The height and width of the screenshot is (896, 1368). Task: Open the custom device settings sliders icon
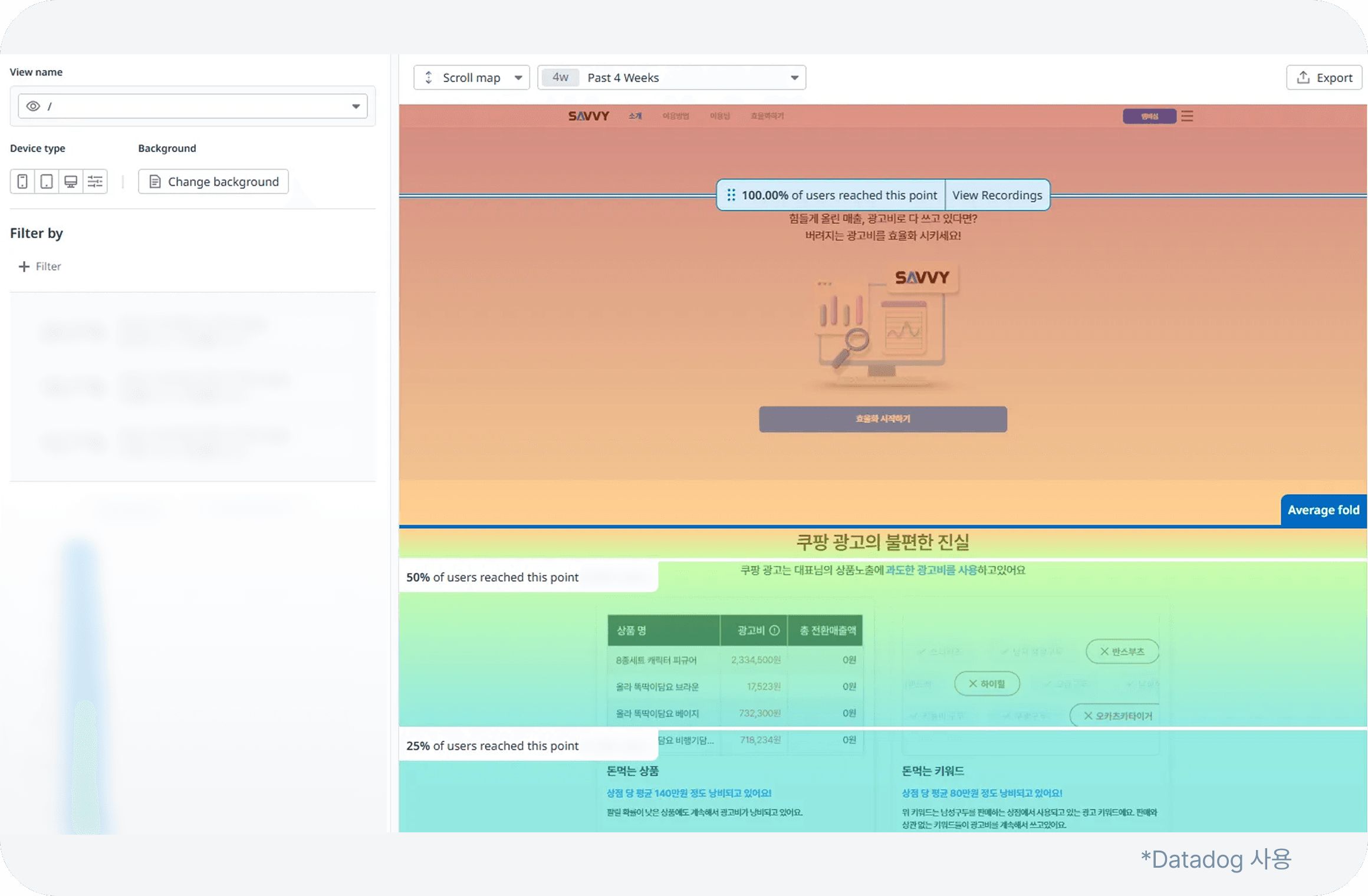point(95,182)
